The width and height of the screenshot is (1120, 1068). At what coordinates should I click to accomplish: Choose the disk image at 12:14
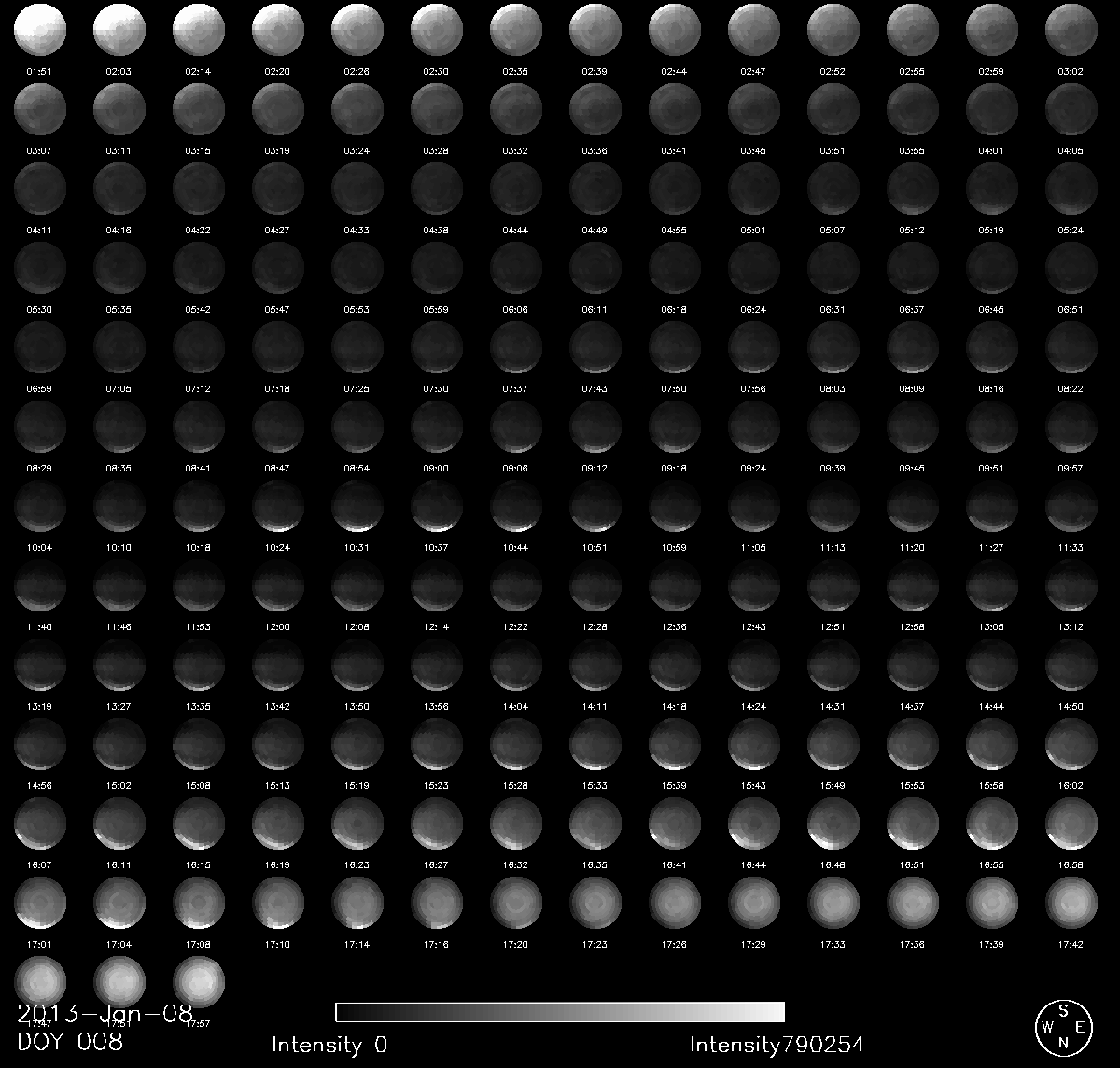point(437,586)
